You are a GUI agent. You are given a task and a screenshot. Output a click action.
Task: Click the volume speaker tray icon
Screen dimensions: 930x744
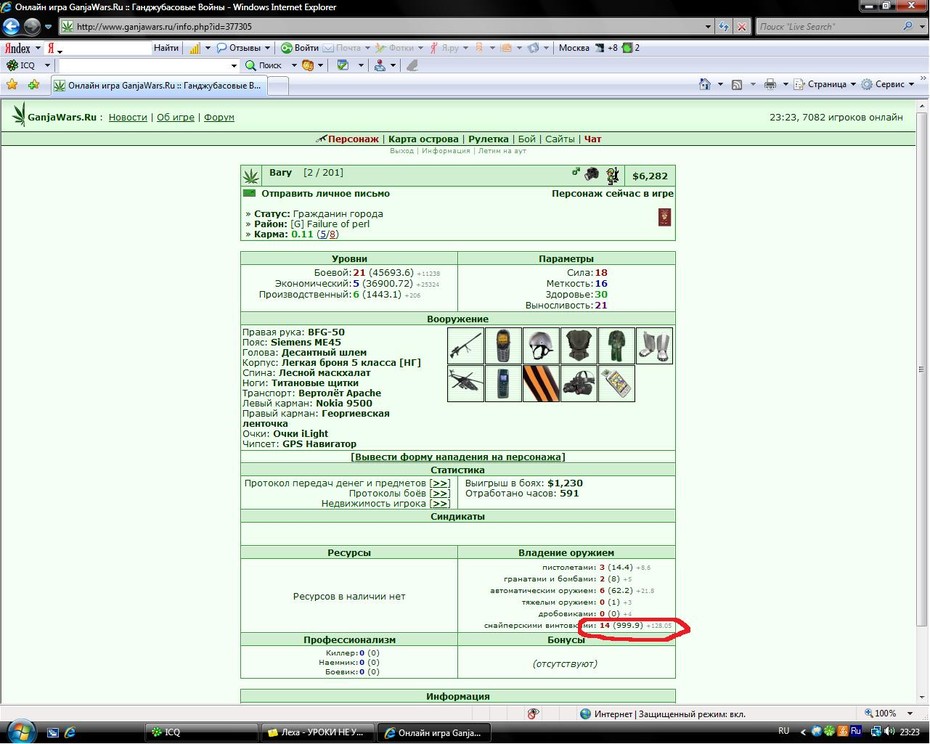click(889, 731)
